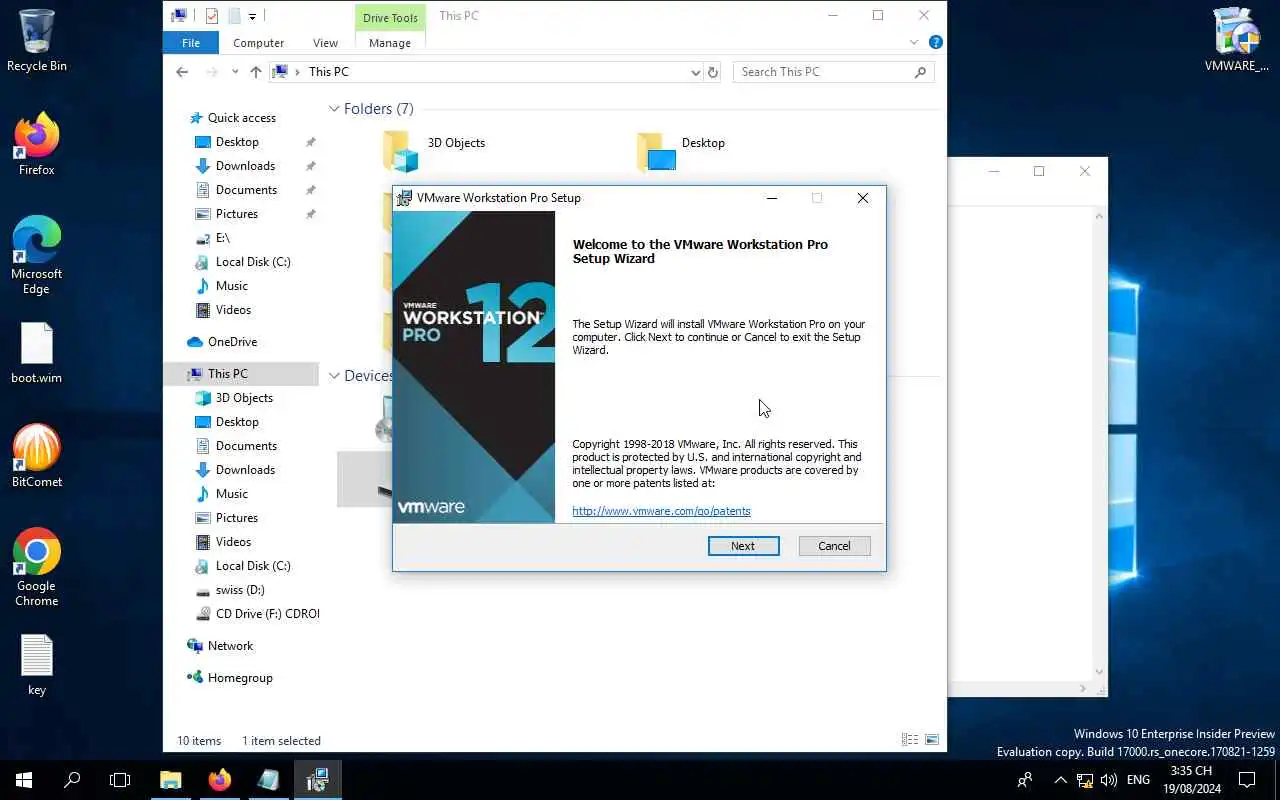Select the key text file on desktop
1280x800 pixels.
coord(37,666)
